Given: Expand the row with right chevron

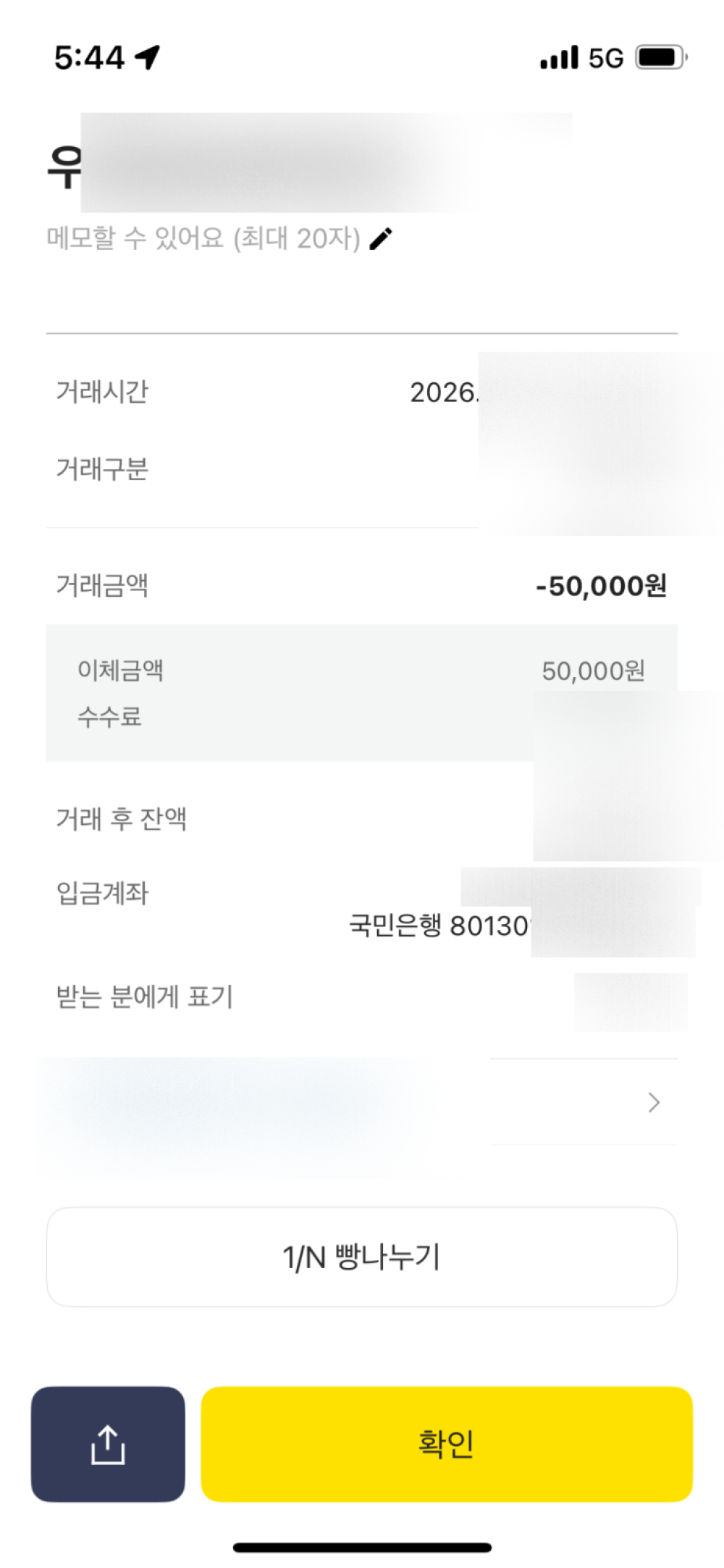Looking at the screenshot, I should click(x=654, y=1102).
